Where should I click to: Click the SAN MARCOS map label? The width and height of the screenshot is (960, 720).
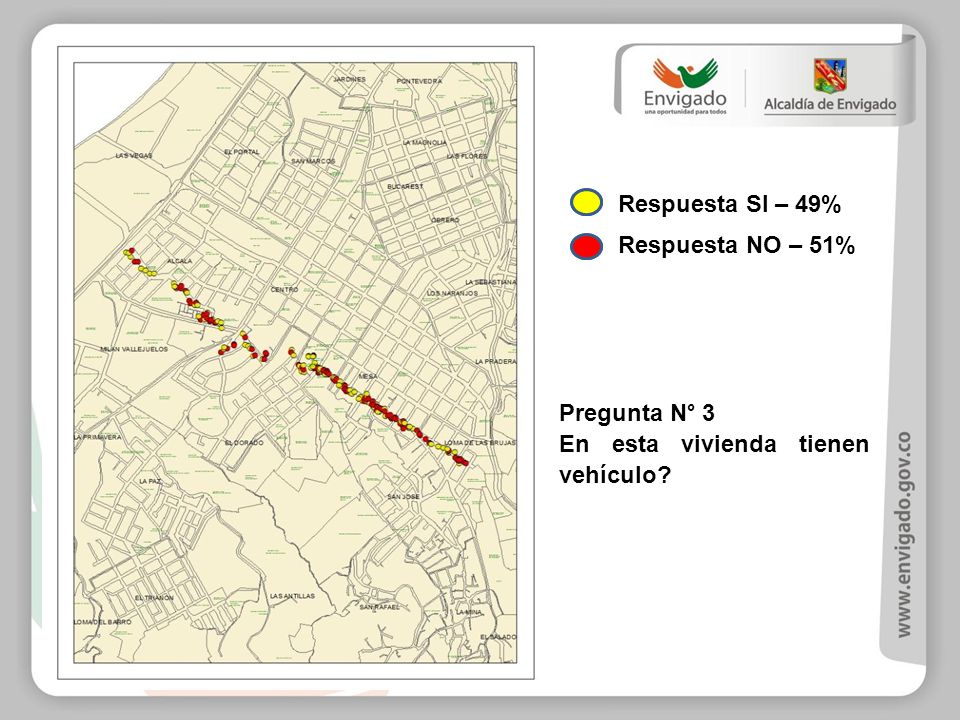[313, 161]
